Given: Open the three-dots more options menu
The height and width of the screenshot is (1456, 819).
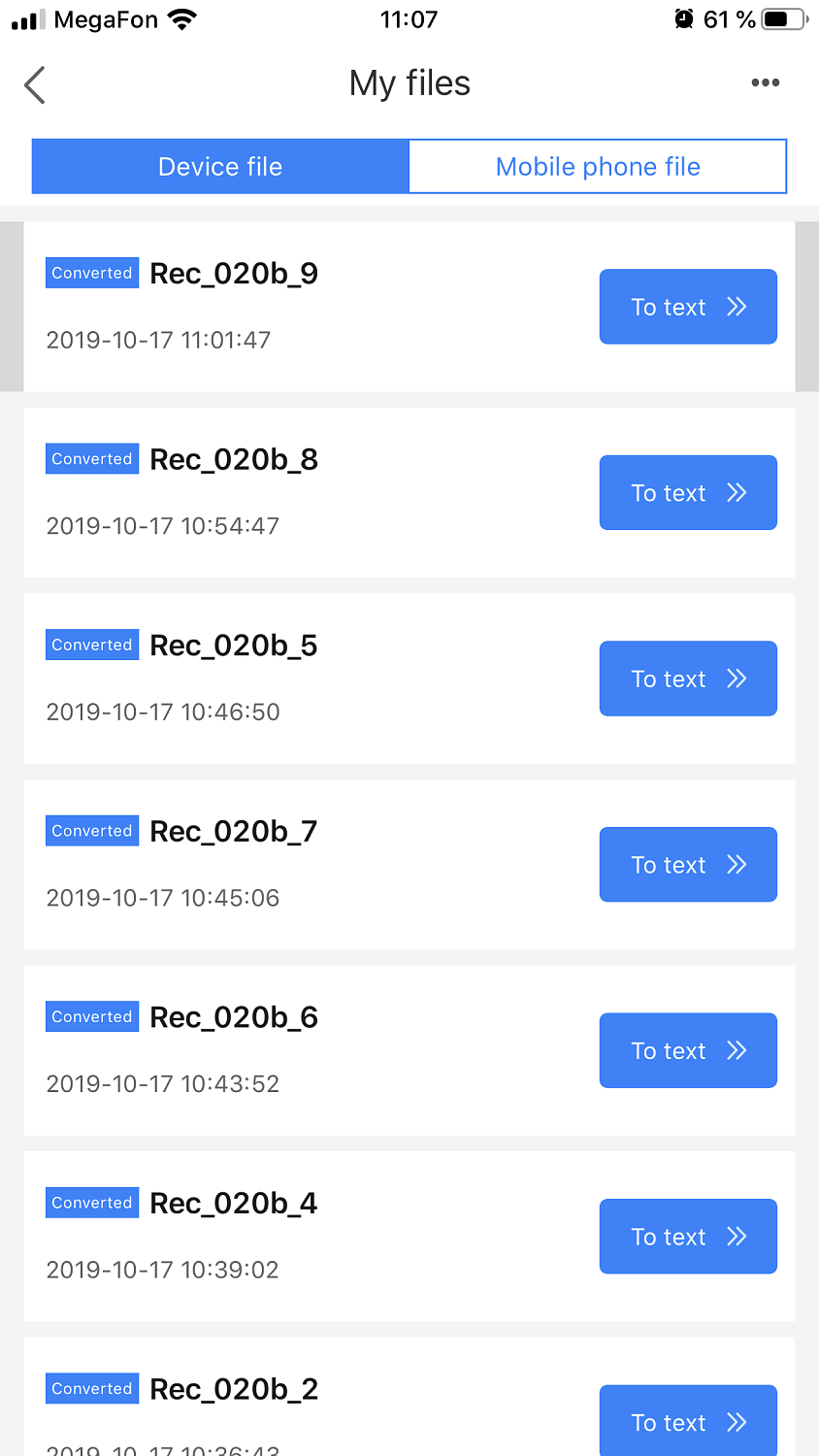Looking at the screenshot, I should (x=765, y=83).
